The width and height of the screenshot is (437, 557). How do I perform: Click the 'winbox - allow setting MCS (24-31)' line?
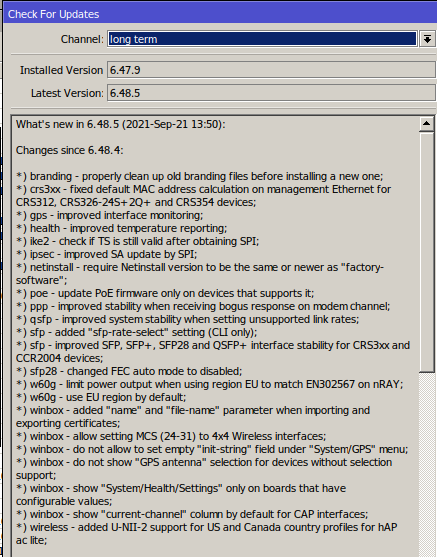(171, 436)
